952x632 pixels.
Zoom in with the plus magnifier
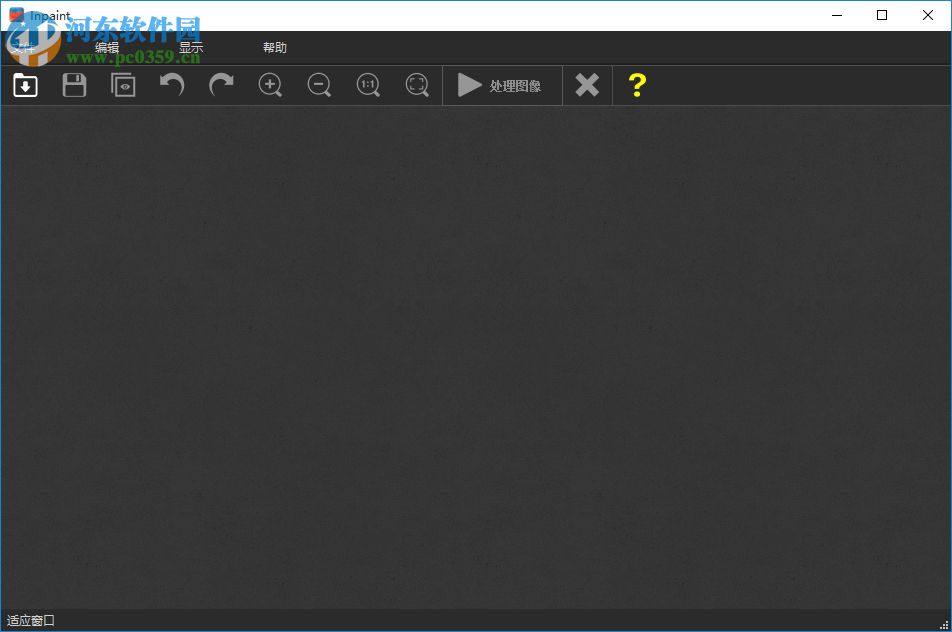point(270,85)
